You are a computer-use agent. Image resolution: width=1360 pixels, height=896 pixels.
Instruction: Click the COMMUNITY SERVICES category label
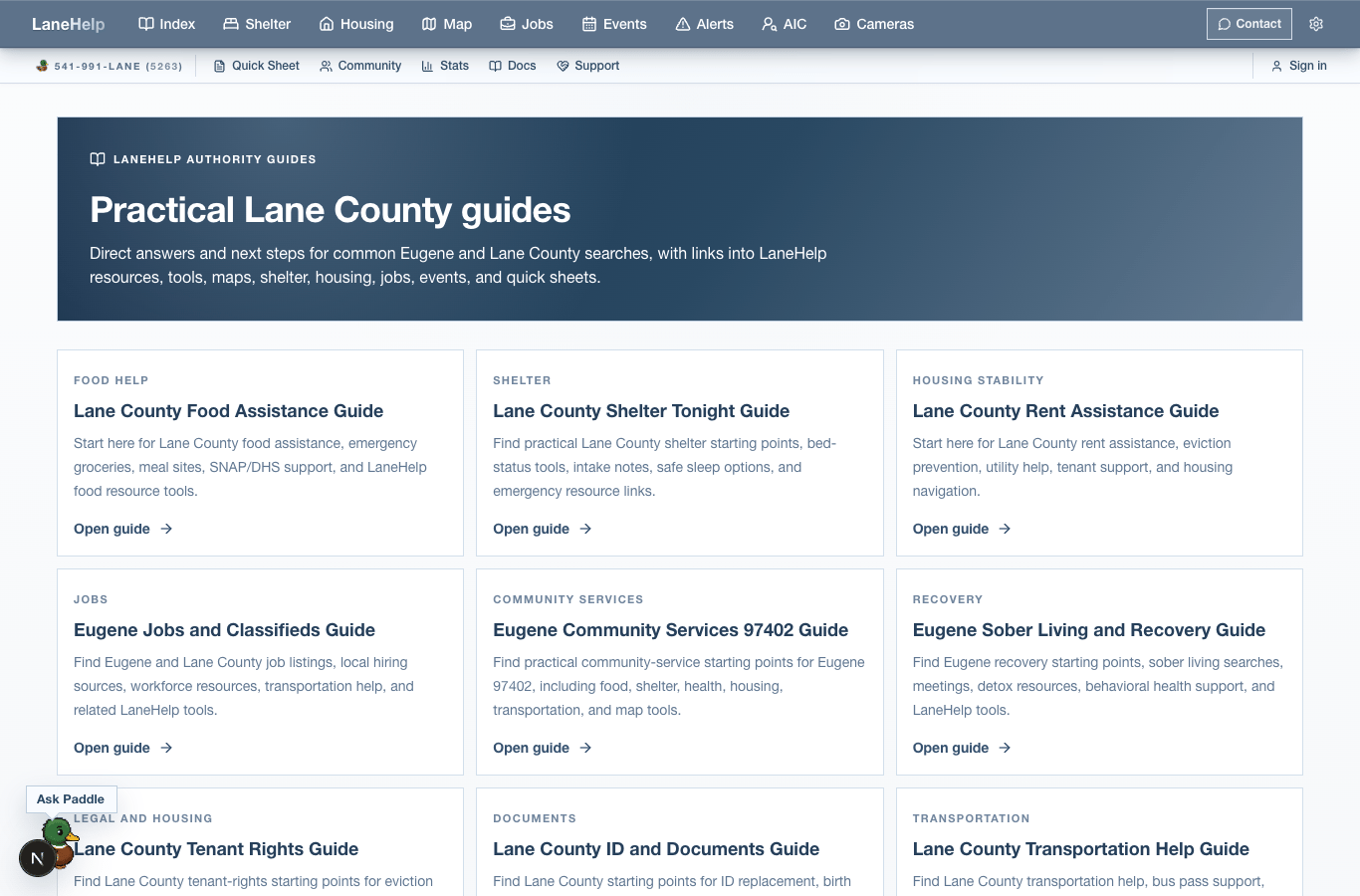[x=567, y=599]
